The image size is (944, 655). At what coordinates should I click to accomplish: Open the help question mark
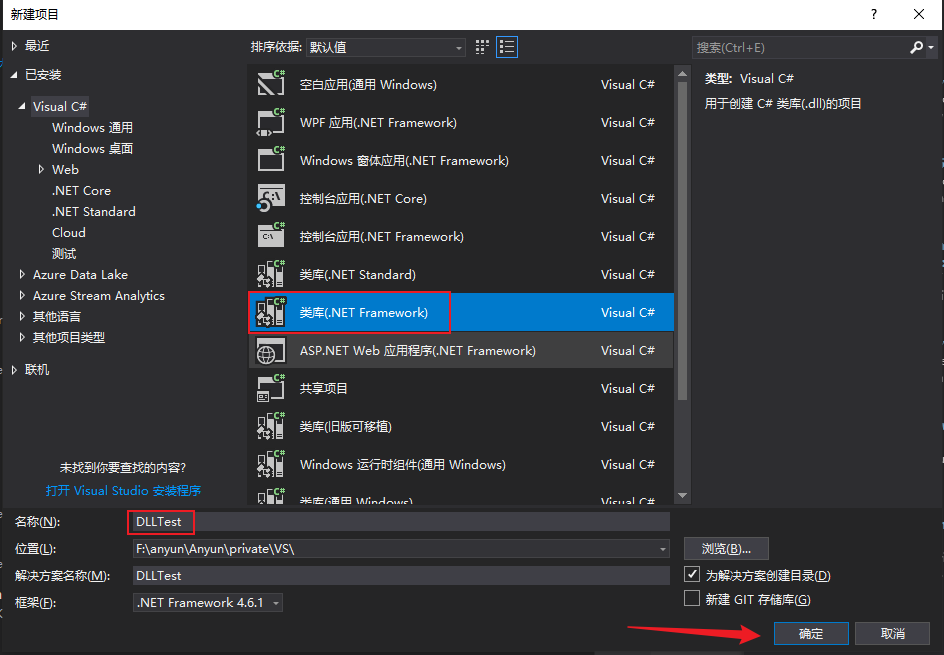[x=874, y=14]
